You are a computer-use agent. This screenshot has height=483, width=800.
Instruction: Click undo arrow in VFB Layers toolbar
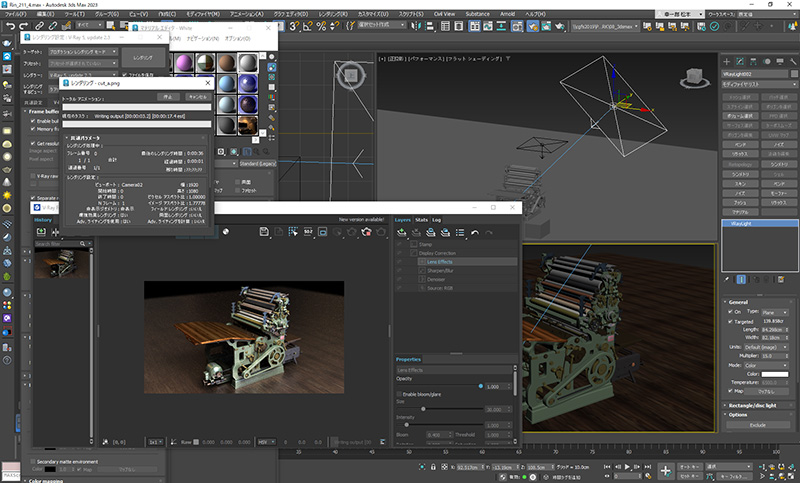(475, 233)
